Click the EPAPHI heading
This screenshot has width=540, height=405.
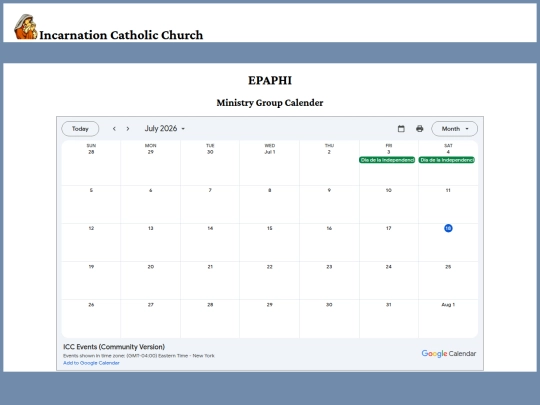click(270, 80)
